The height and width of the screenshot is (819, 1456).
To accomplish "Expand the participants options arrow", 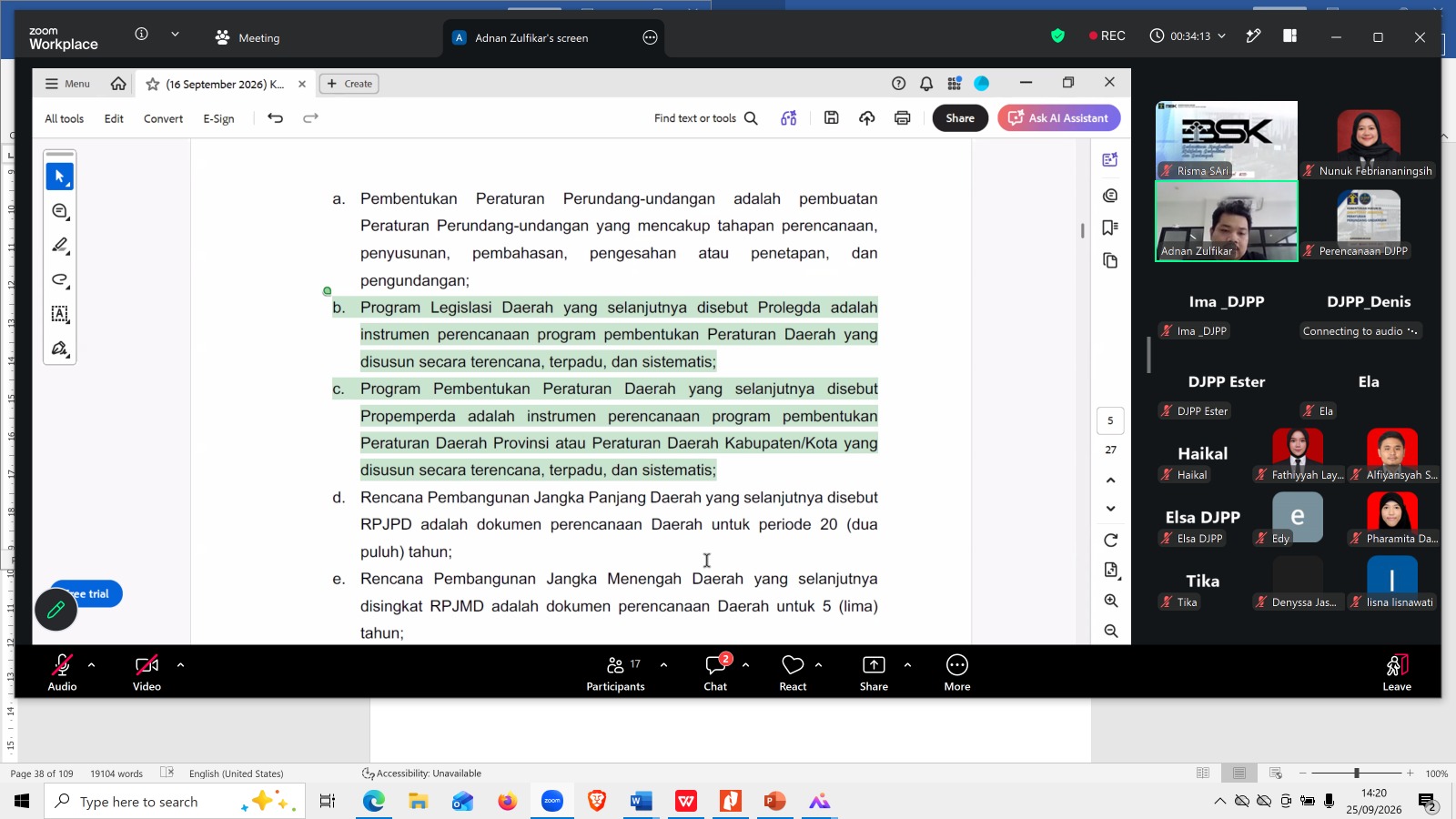I will tap(663, 665).
